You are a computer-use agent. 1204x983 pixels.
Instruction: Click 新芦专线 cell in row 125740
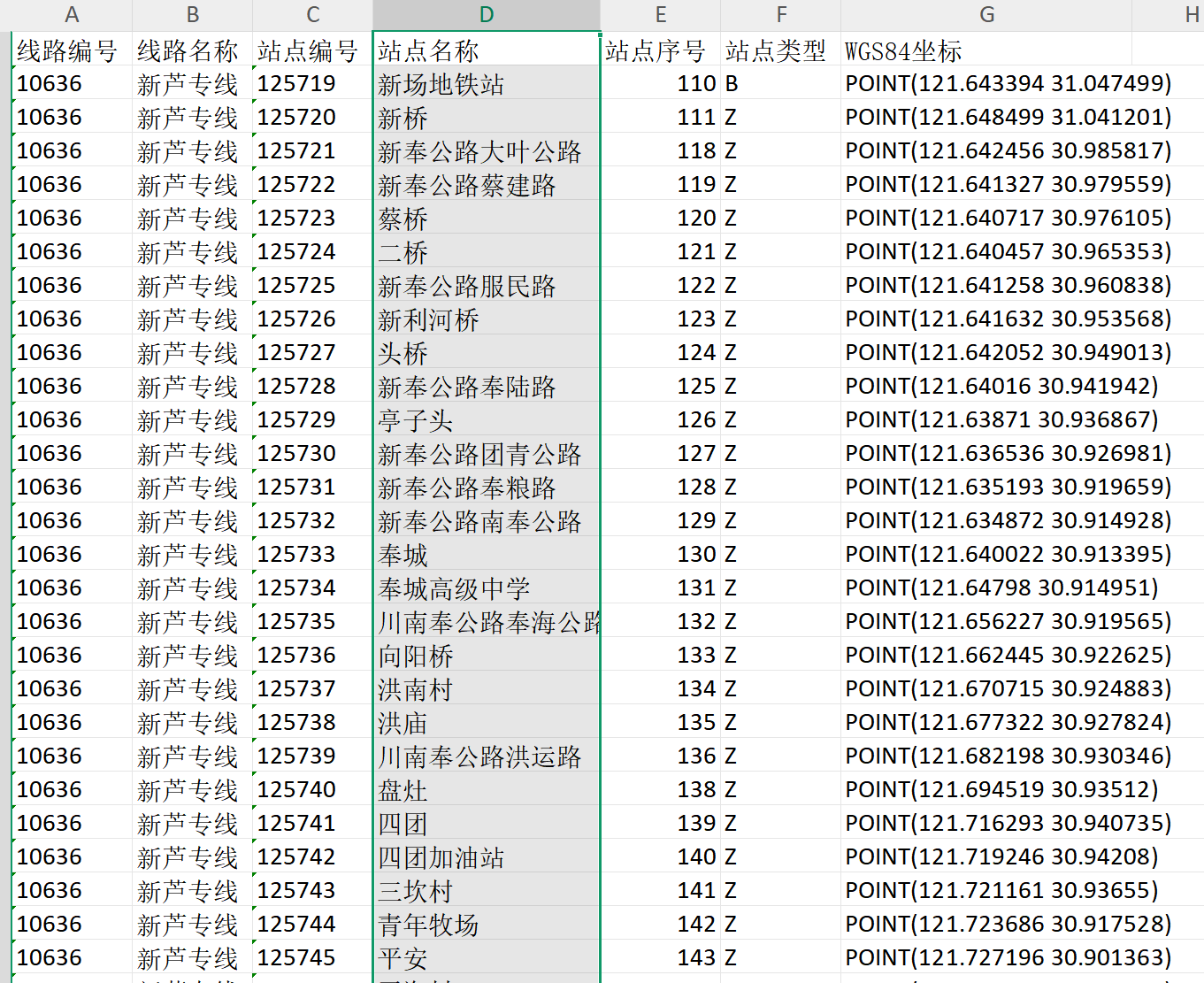coord(193,789)
